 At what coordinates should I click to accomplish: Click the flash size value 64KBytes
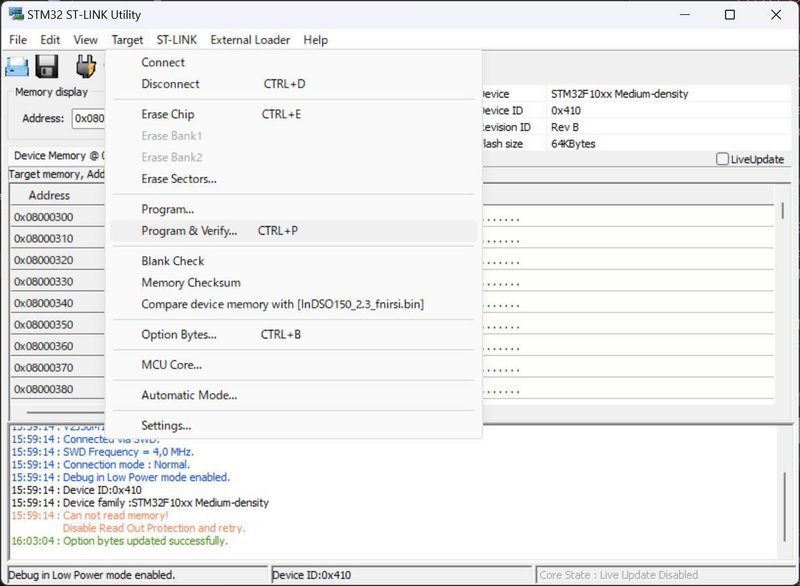(x=573, y=144)
